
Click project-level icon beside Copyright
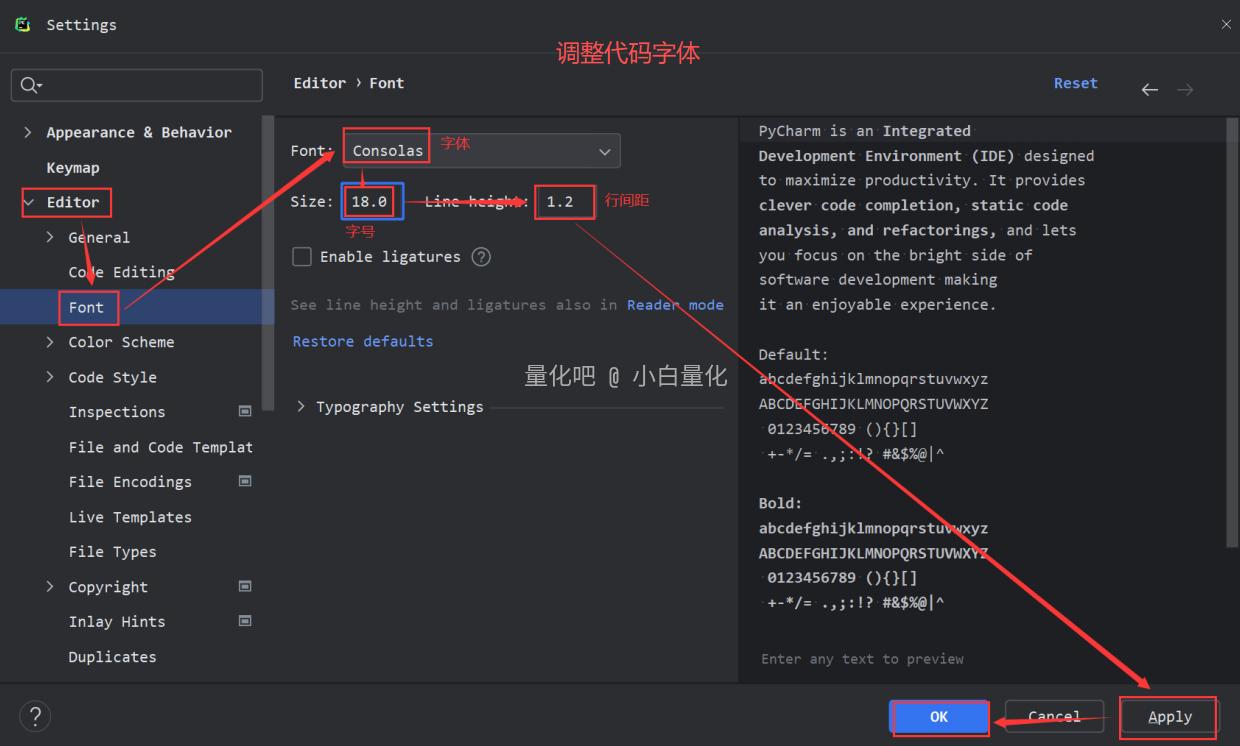pos(245,586)
